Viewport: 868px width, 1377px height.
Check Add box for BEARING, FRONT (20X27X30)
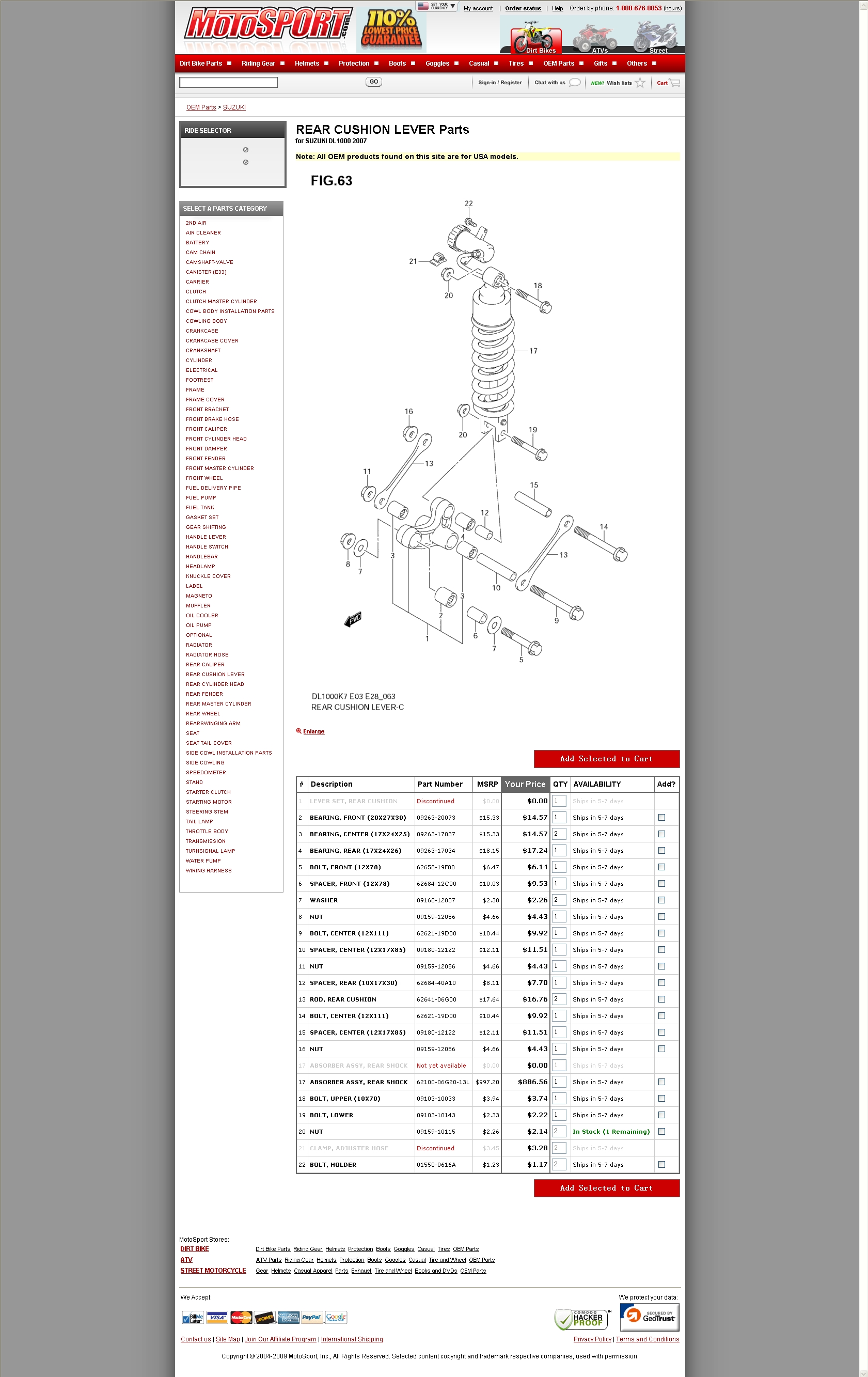coord(661,818)
